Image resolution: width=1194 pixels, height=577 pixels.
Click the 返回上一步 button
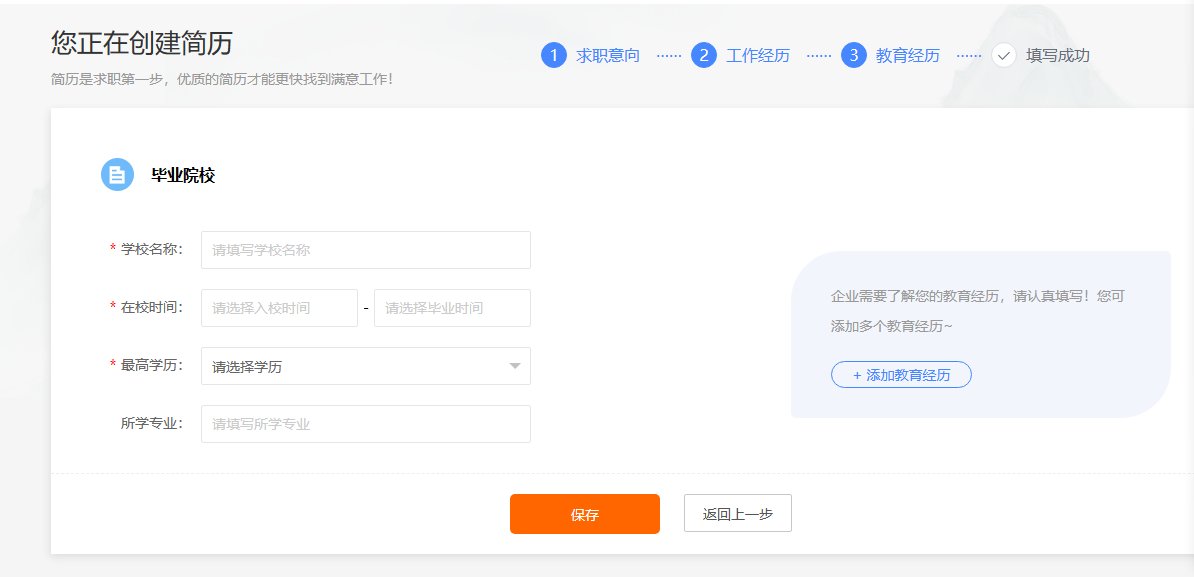[737, 512]
